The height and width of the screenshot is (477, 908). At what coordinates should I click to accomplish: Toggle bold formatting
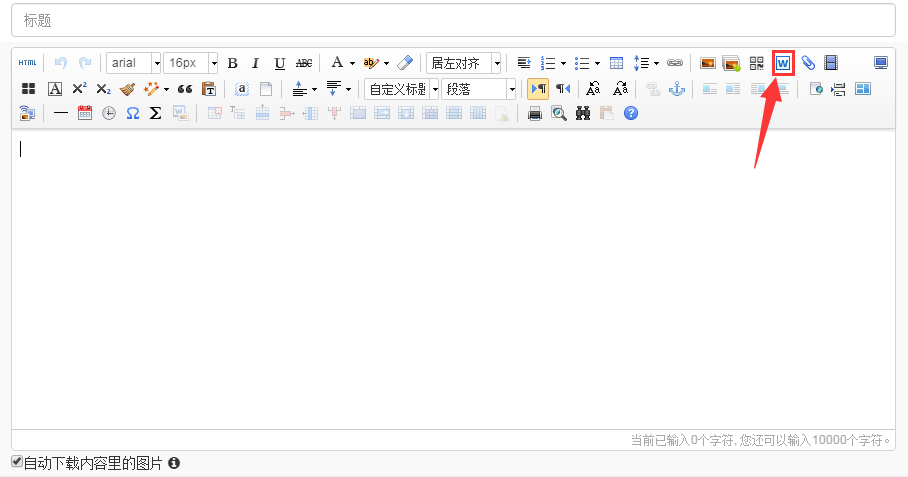[x=232, y=63]
